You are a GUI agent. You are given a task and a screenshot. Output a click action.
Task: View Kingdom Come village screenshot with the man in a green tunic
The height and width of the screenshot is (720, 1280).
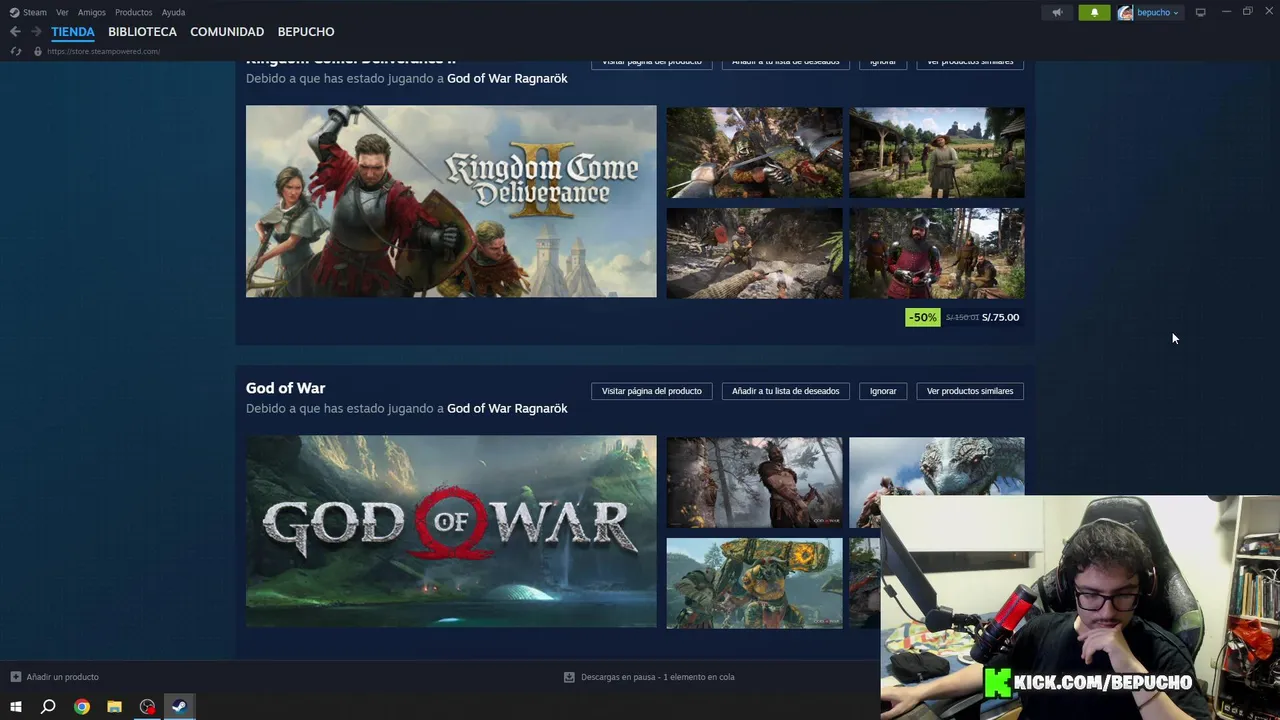click(936, 152)
